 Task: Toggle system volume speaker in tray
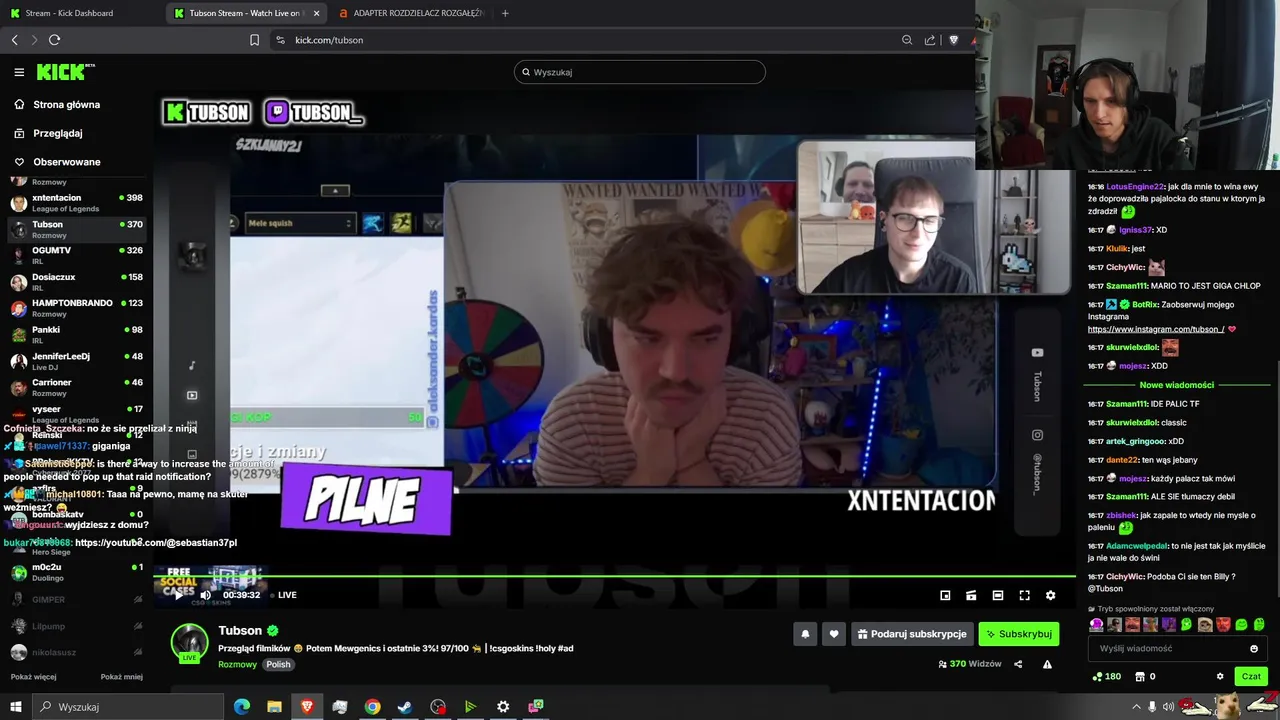coord(1168,707)
